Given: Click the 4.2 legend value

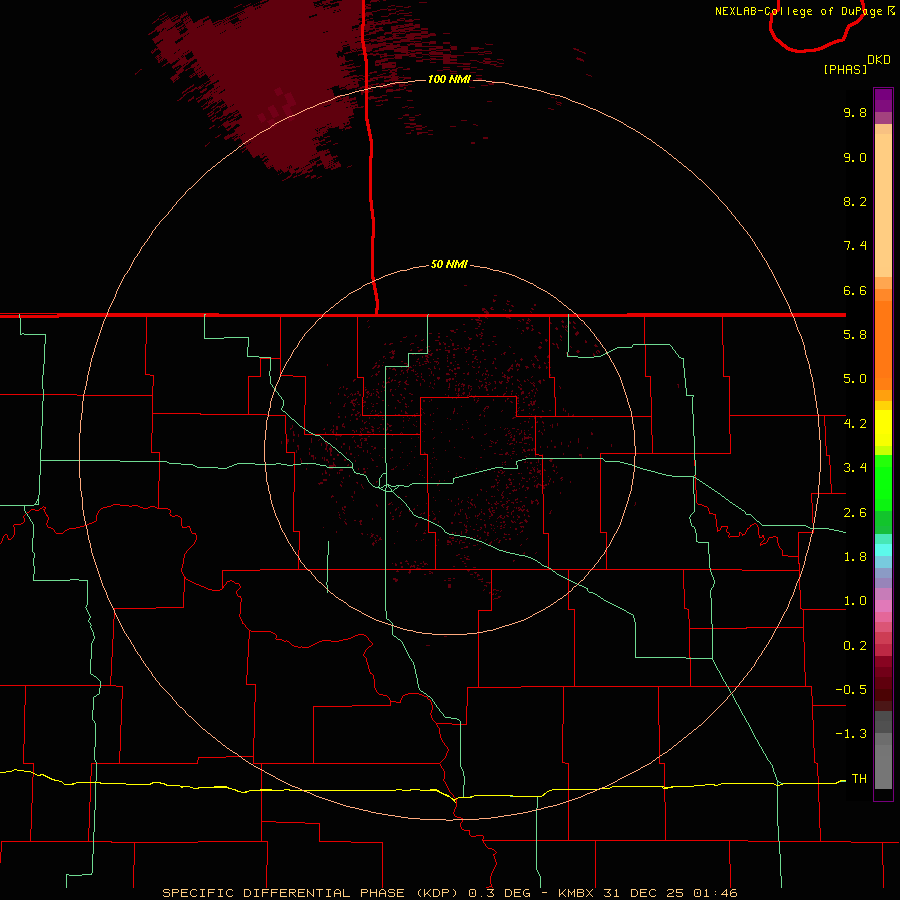Looking at the screenshot, I should 855,424.
